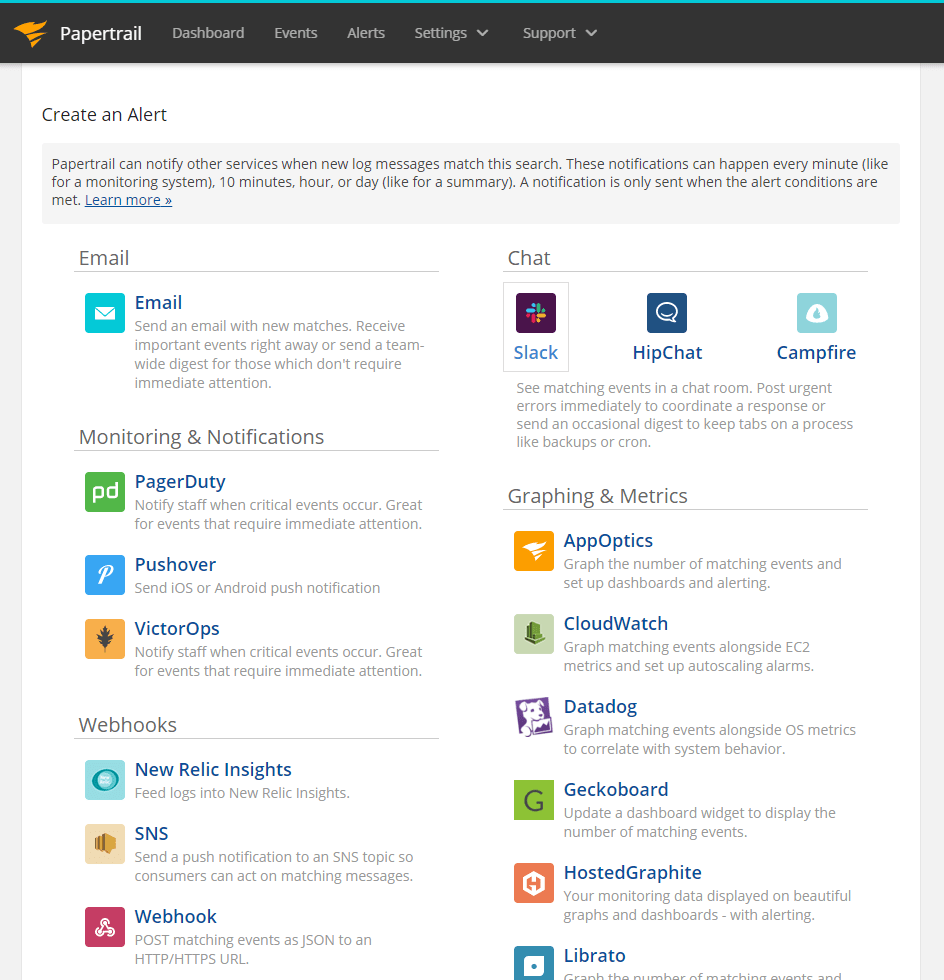Image resolution: width=944 pixels, height=980 pixels.
Task: Click the 'Webhooks' section heading
Action: [x=128, y=725]
